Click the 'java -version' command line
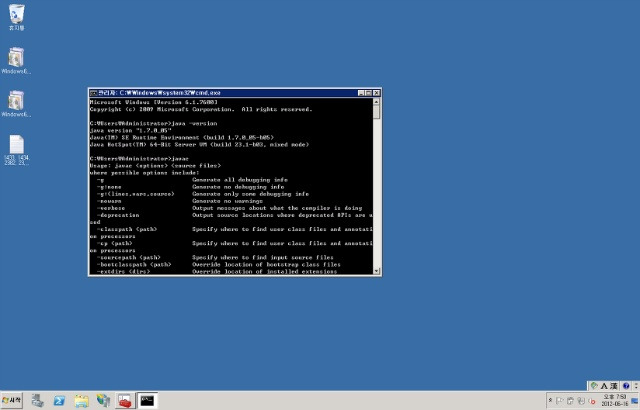The width and height of the screenshot is (640, 410). click(x=153, y=124)
